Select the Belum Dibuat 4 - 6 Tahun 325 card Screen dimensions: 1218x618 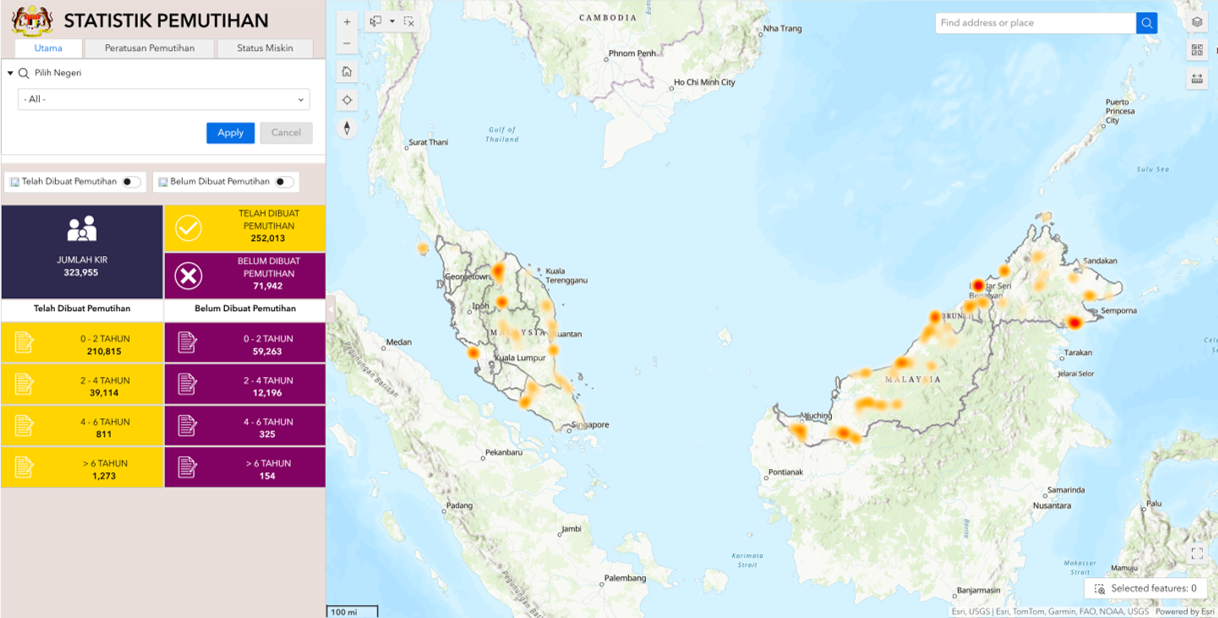coord(245,426)
